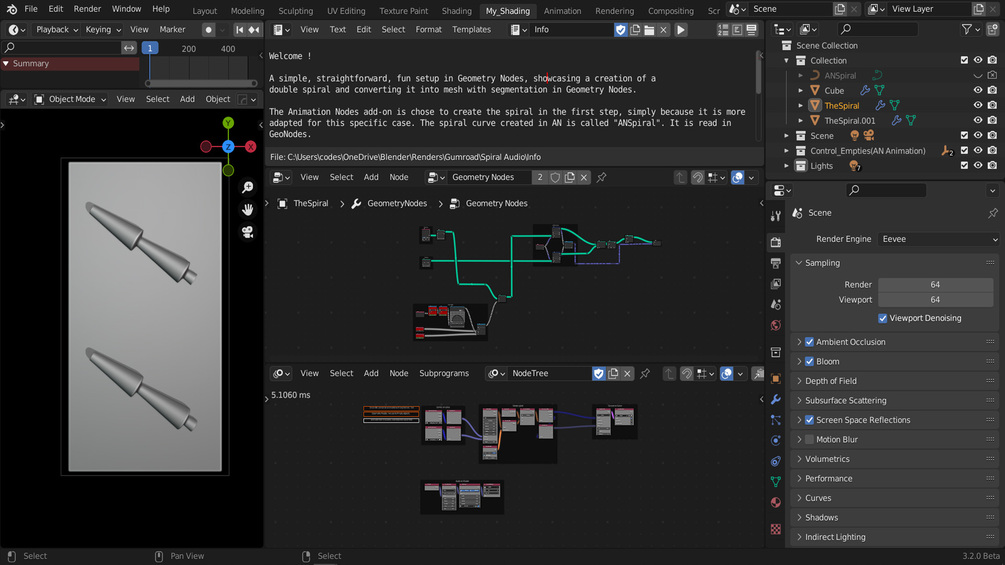1005x565 pixels.
Task: Open the World properties tab
Action: pos(776,325)
